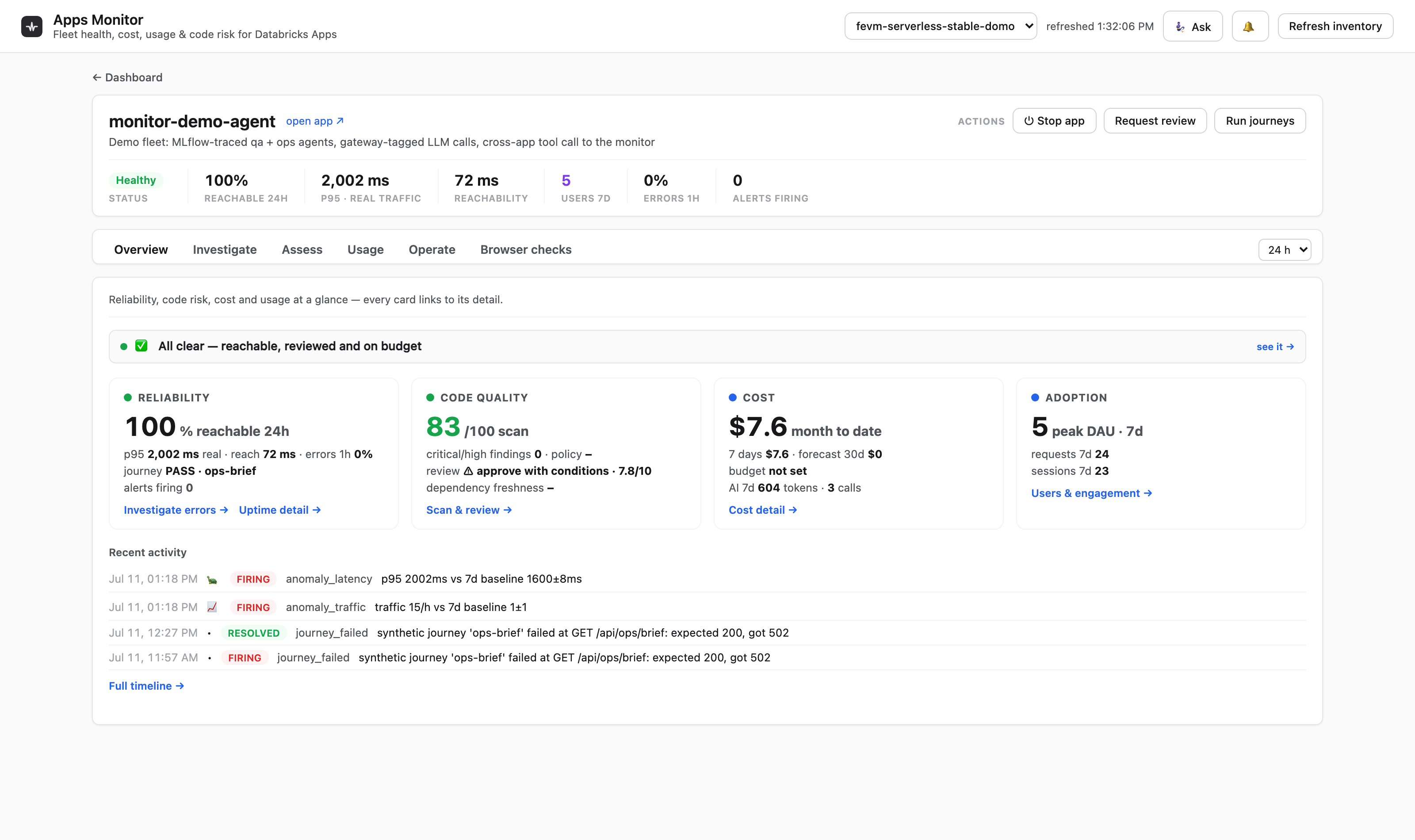Click the anomaly_traffic chart icon
This screenshot has height=840, width=1415.
pos(212,607)
